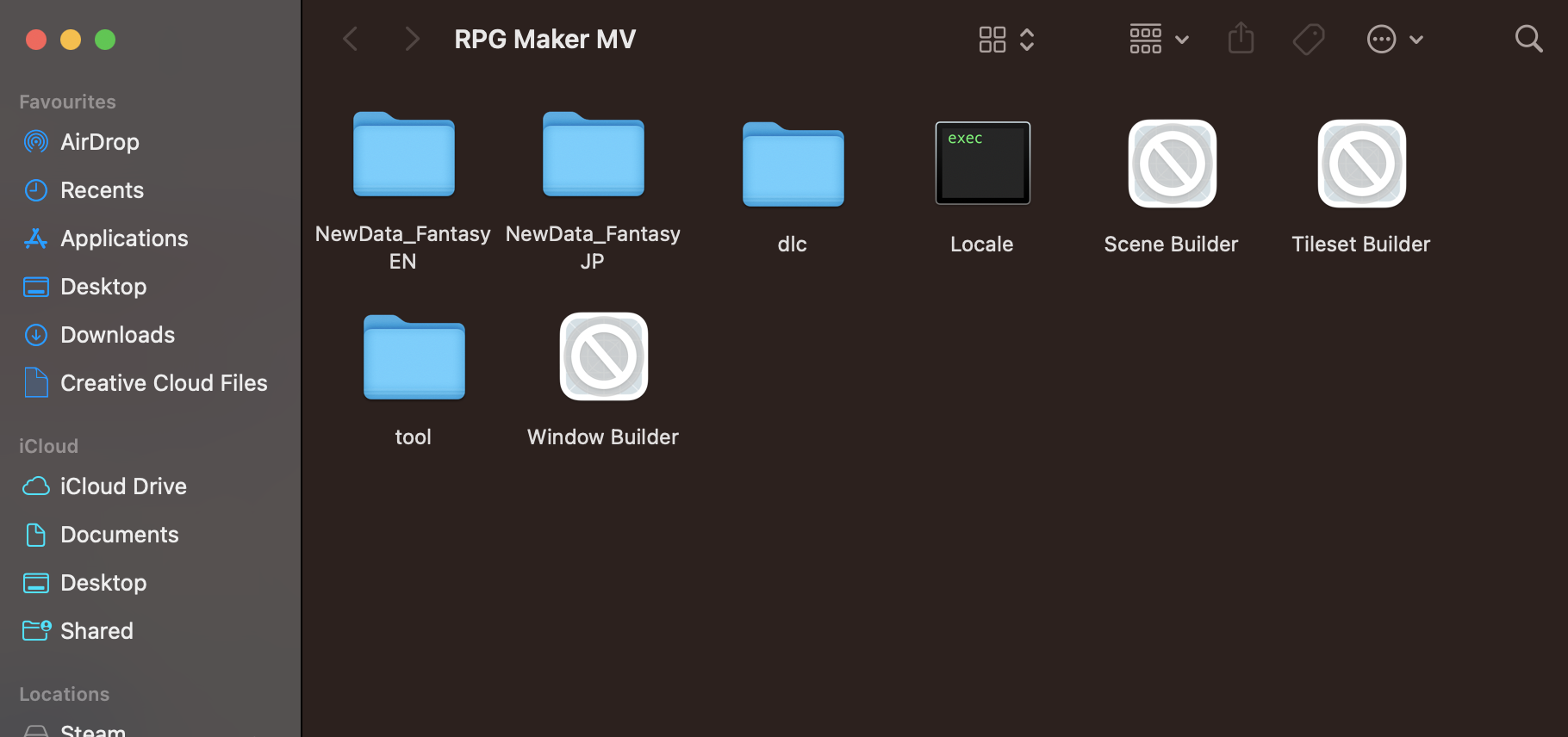Click the Edit Tags toolbar icon
Screen dimensions: 1568x737
pos(1309,39)
